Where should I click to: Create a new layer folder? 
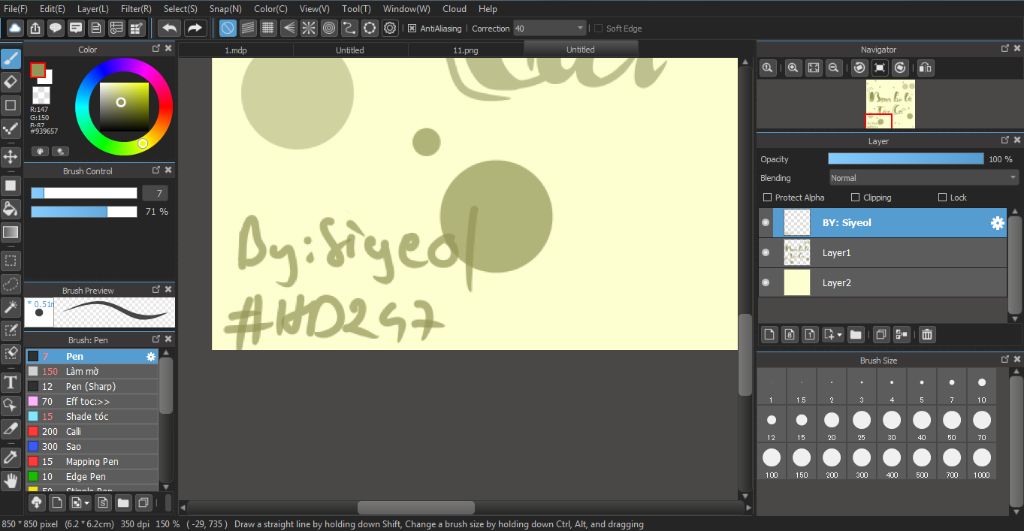856,334
